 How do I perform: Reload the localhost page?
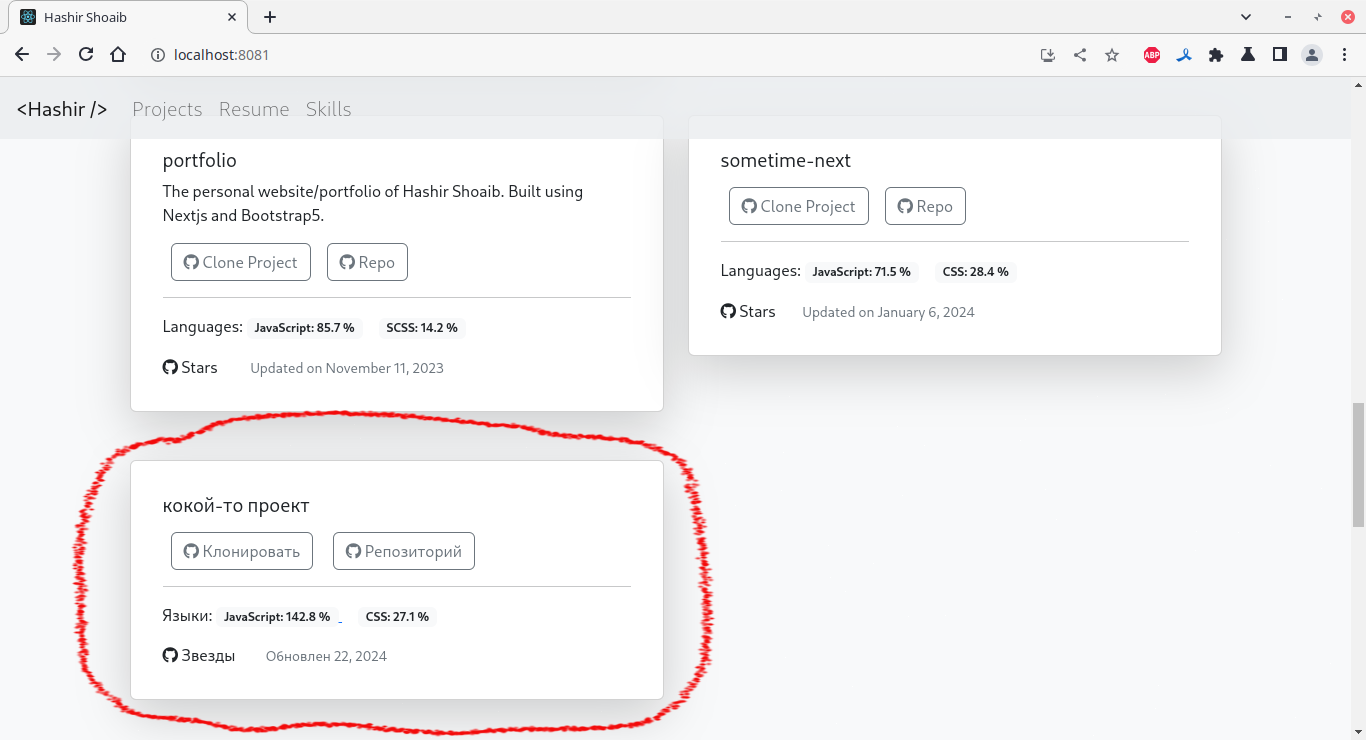point(86,55)
